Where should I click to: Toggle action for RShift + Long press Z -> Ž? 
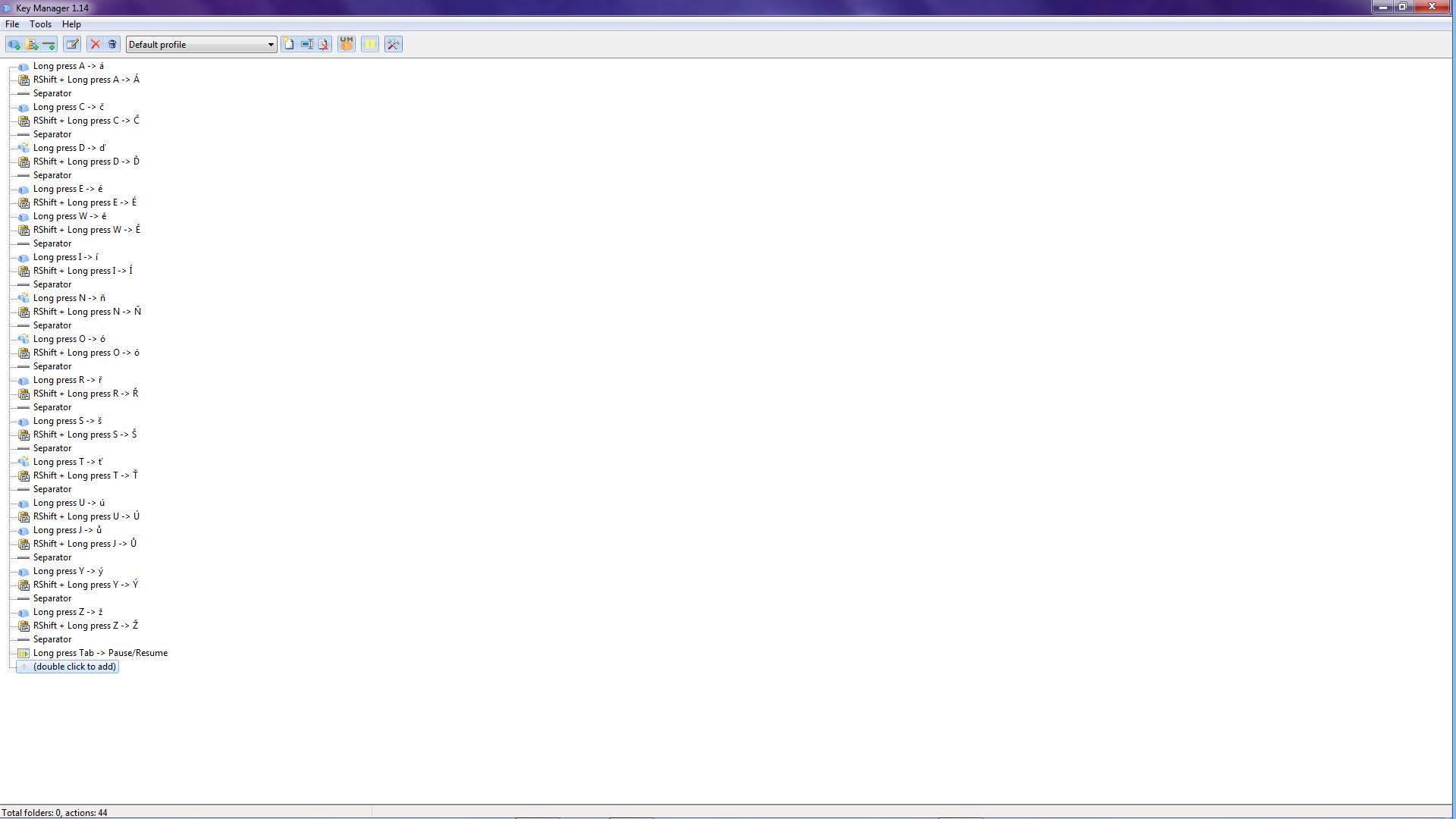(x=23, y=625)
